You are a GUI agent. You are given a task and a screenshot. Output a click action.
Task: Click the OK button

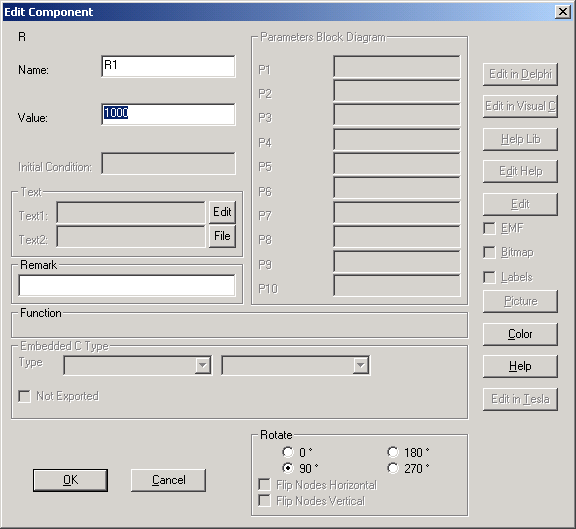pyautogui.click(x=70, y=480)
